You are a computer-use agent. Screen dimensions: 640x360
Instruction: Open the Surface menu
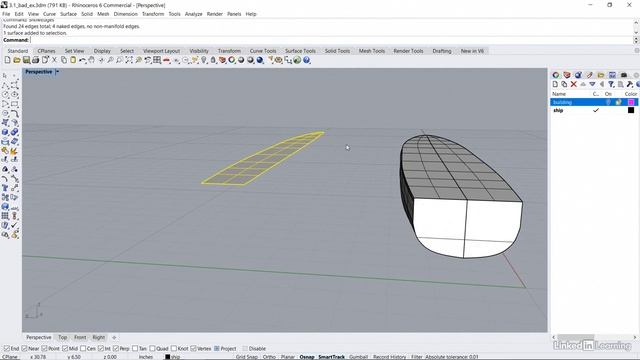point(68,14)
